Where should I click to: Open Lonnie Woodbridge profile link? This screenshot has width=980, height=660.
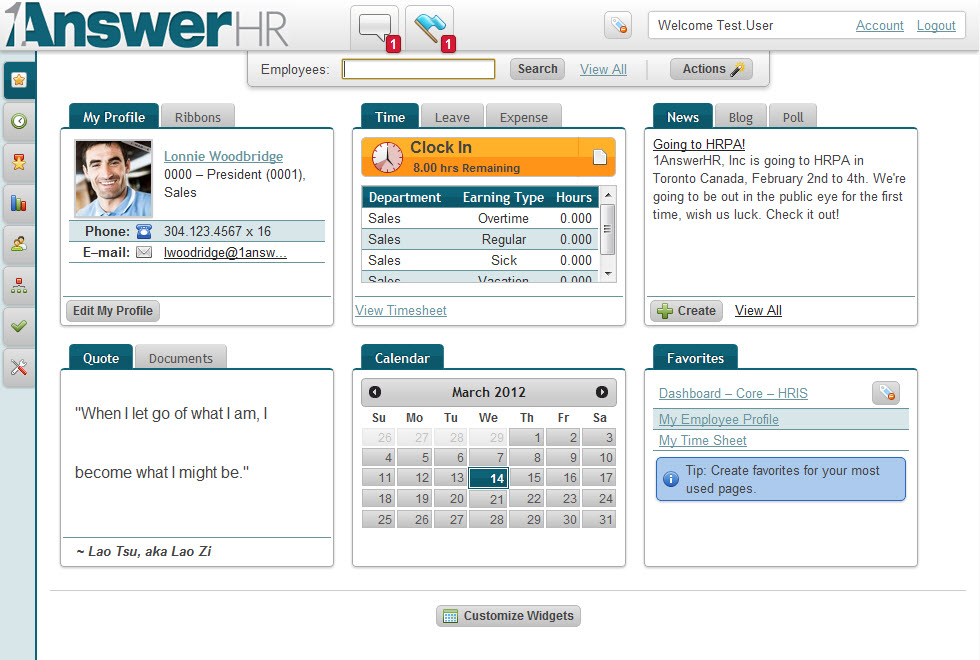(x=223, y=156)
